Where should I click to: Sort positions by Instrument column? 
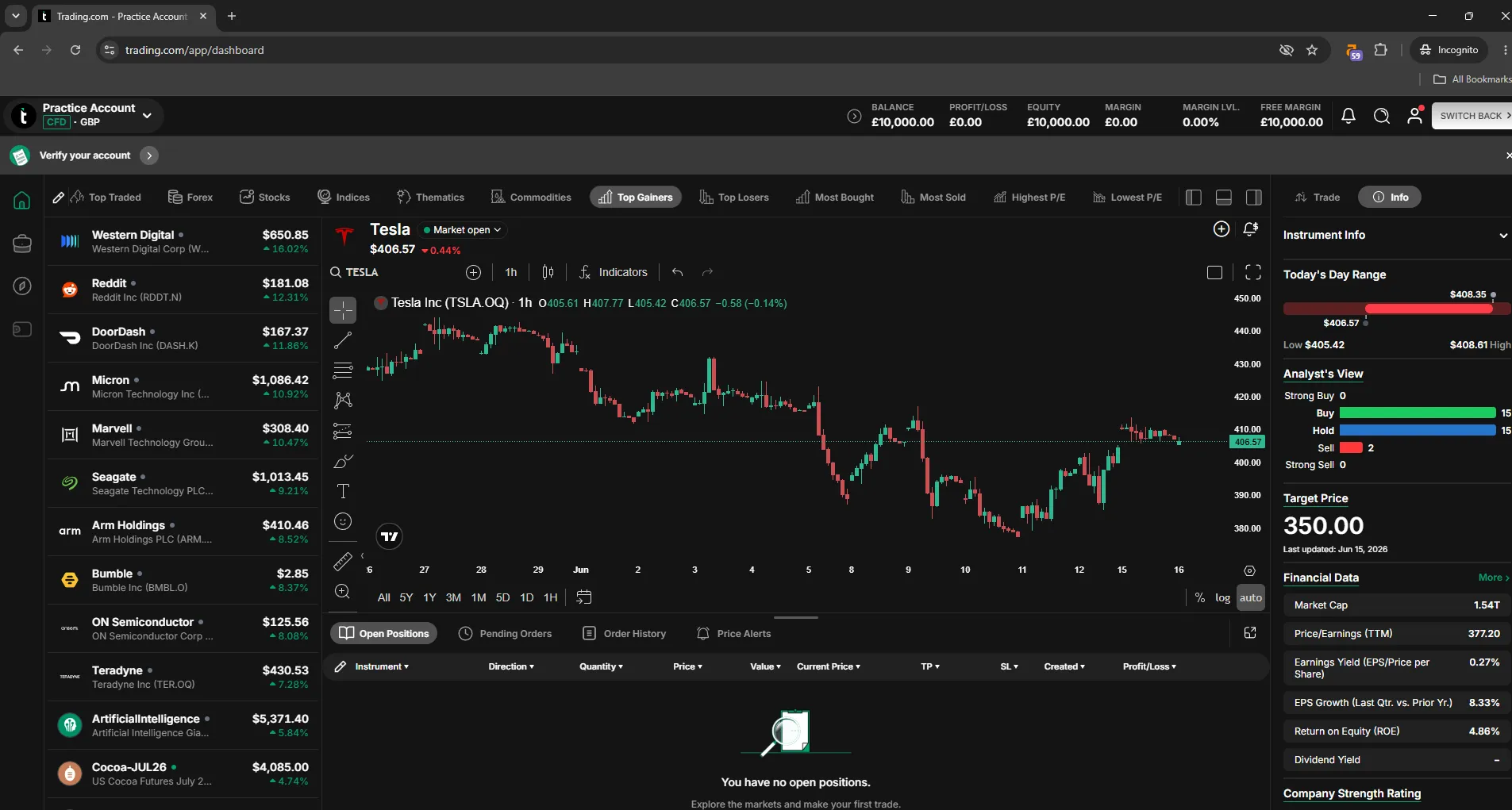(x=382, y=666)
